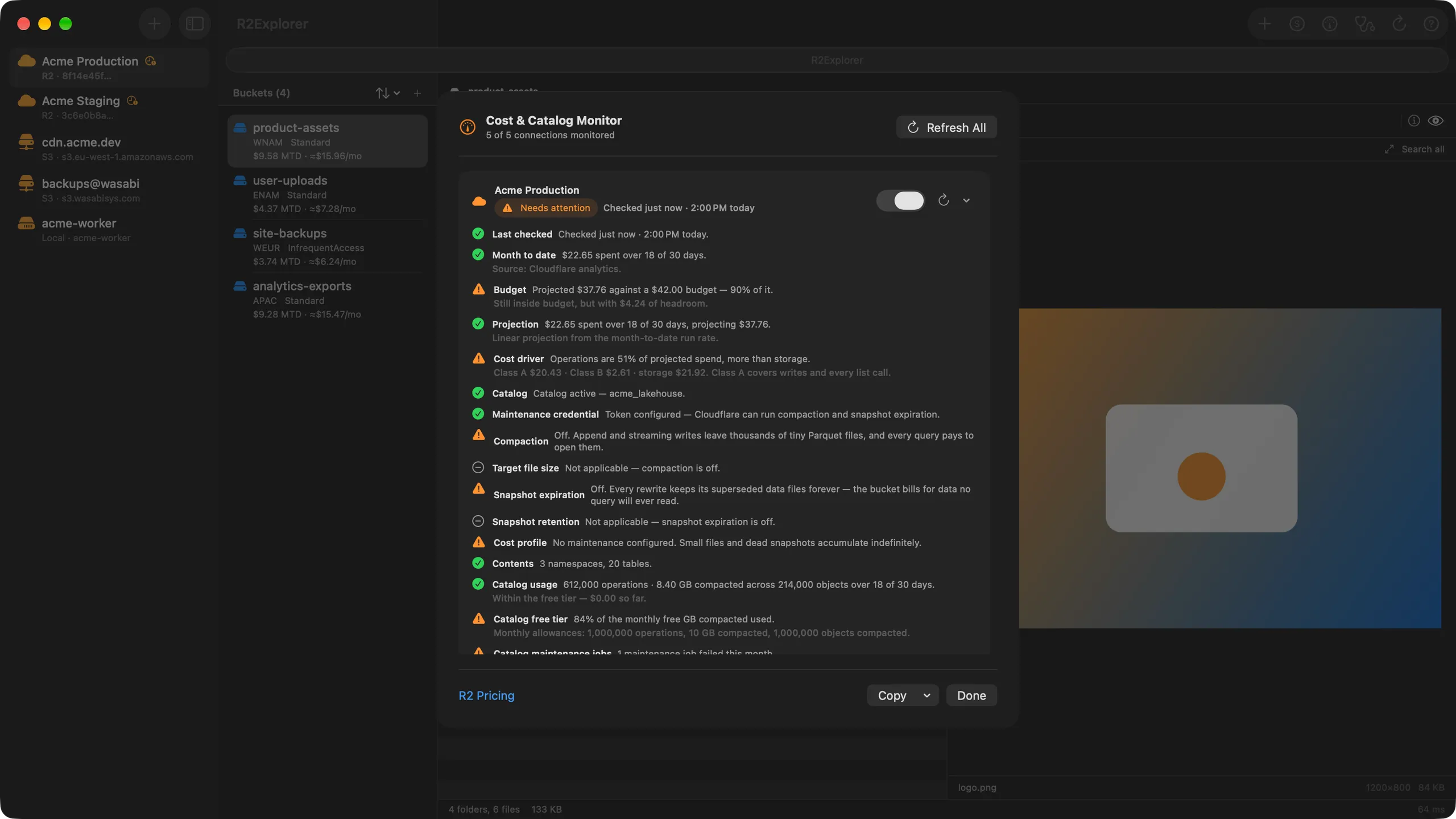Click the Acme Production monitor badge icon

click(151, 61)
